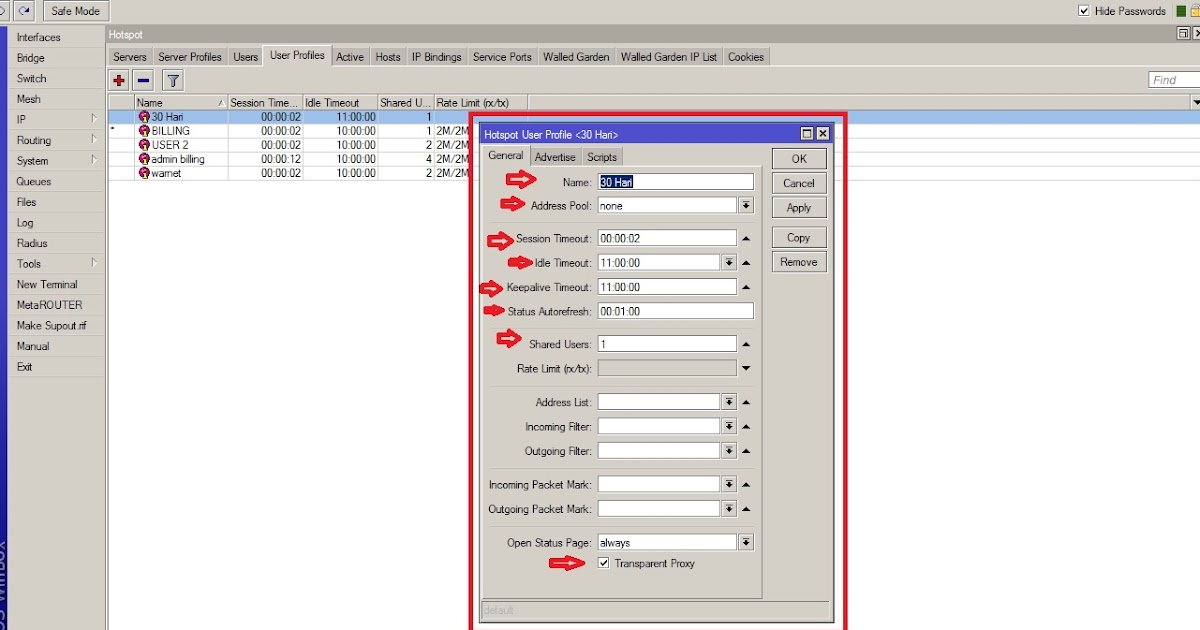Click the user icon beside admin billing
The width and height of the screenshot is (1200, 630).
pos(143,159)
